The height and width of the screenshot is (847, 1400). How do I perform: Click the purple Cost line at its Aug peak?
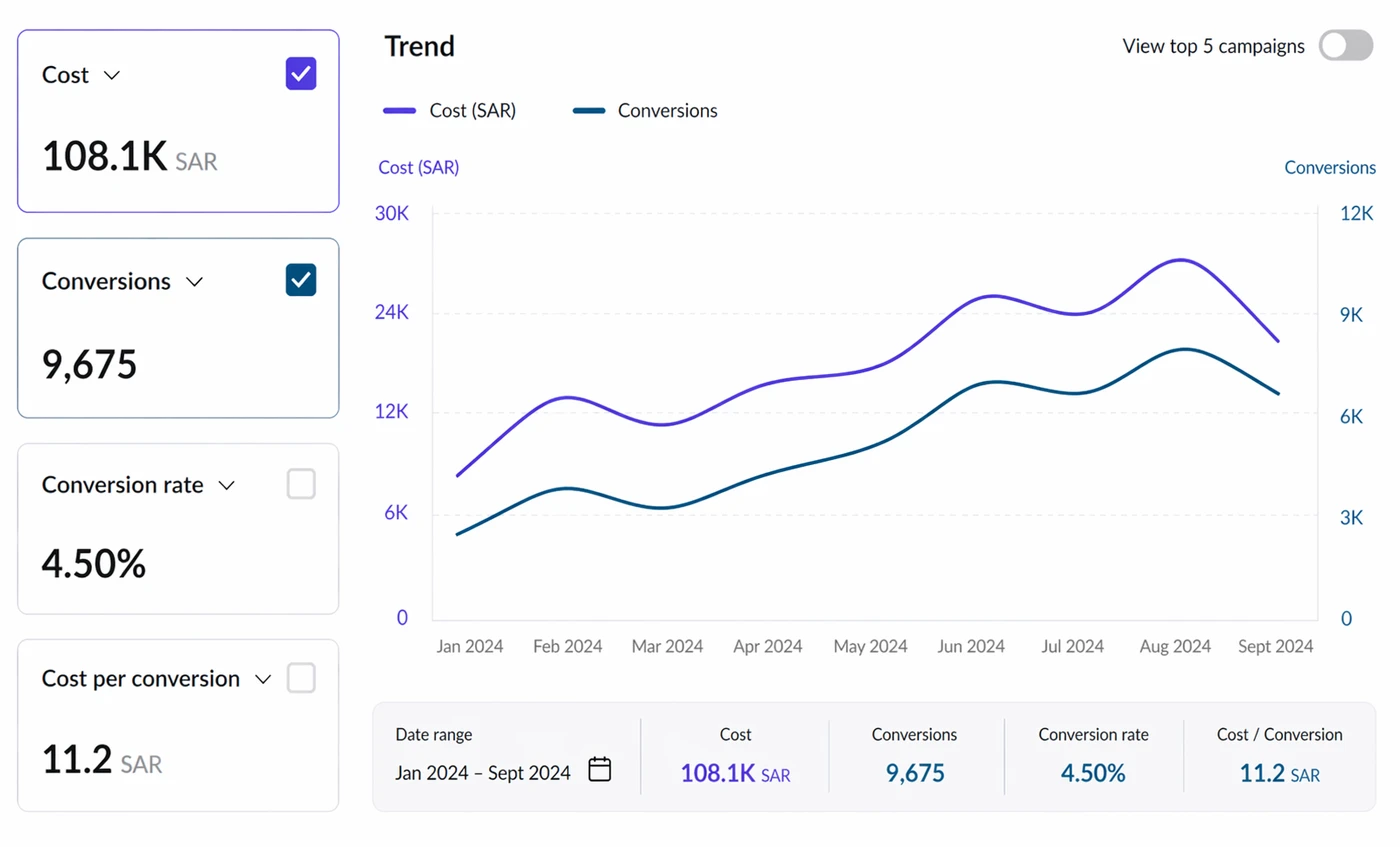coord(1182,260)
